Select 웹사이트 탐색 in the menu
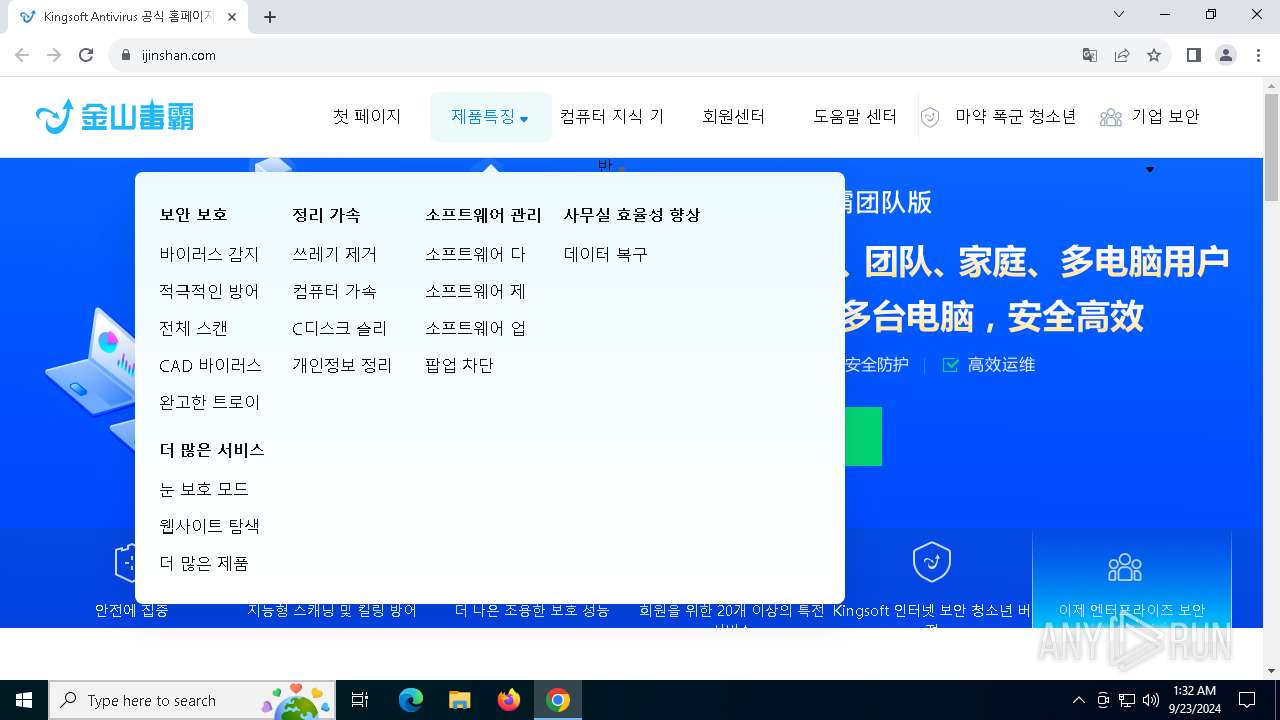The height and width of the screenshot is (720, 1280). [209, 526]
